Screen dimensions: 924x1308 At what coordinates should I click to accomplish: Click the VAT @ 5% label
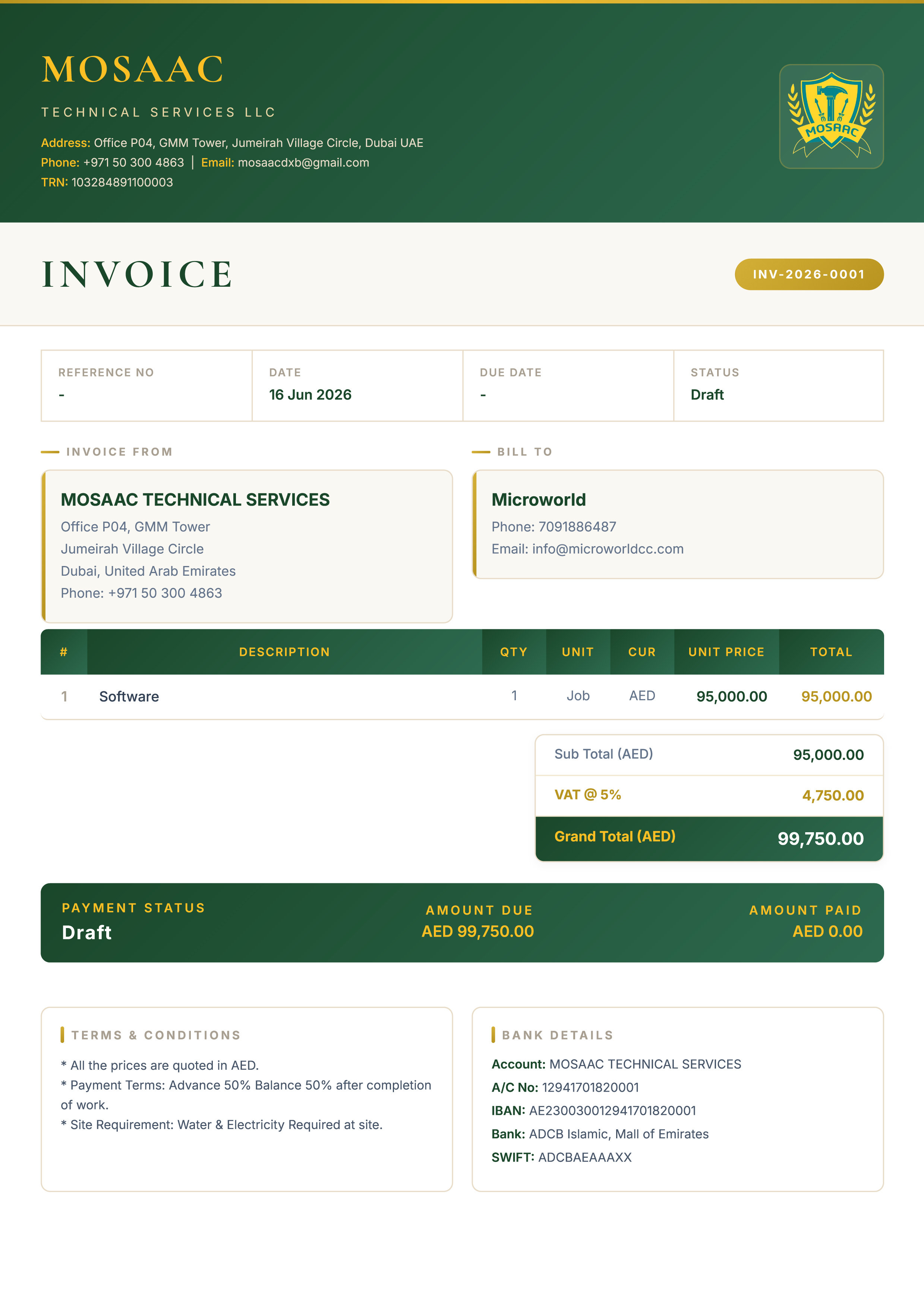point(587,795)
